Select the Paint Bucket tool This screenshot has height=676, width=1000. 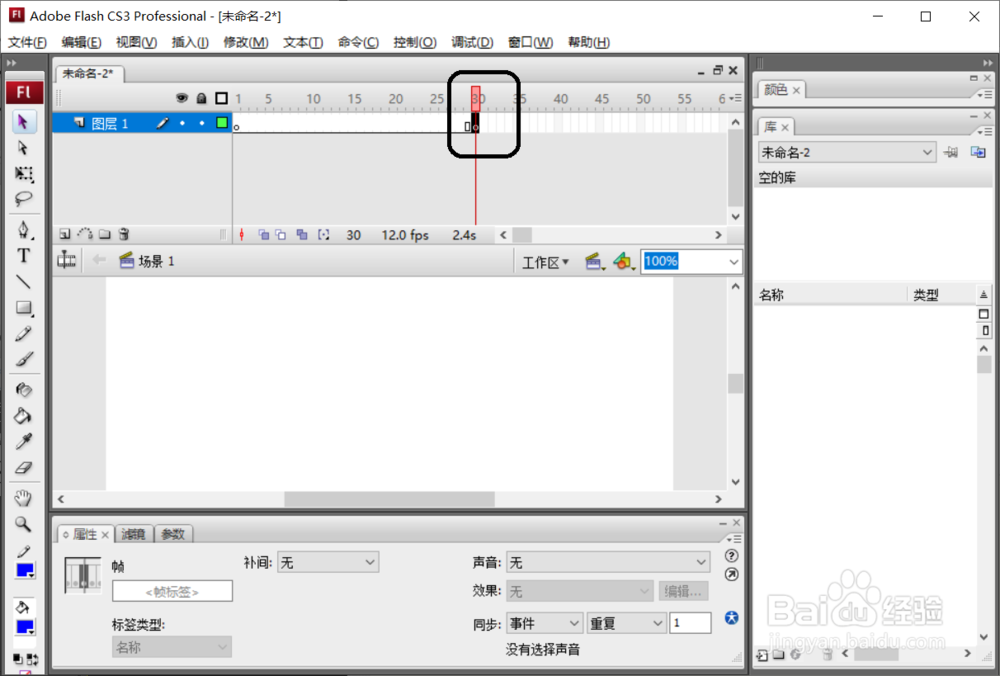pos(24,416)
